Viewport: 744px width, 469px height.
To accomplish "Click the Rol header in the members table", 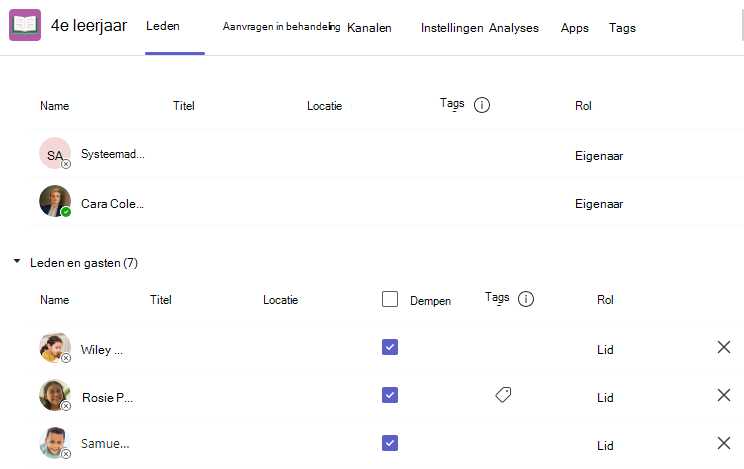I will click(605, 300).
